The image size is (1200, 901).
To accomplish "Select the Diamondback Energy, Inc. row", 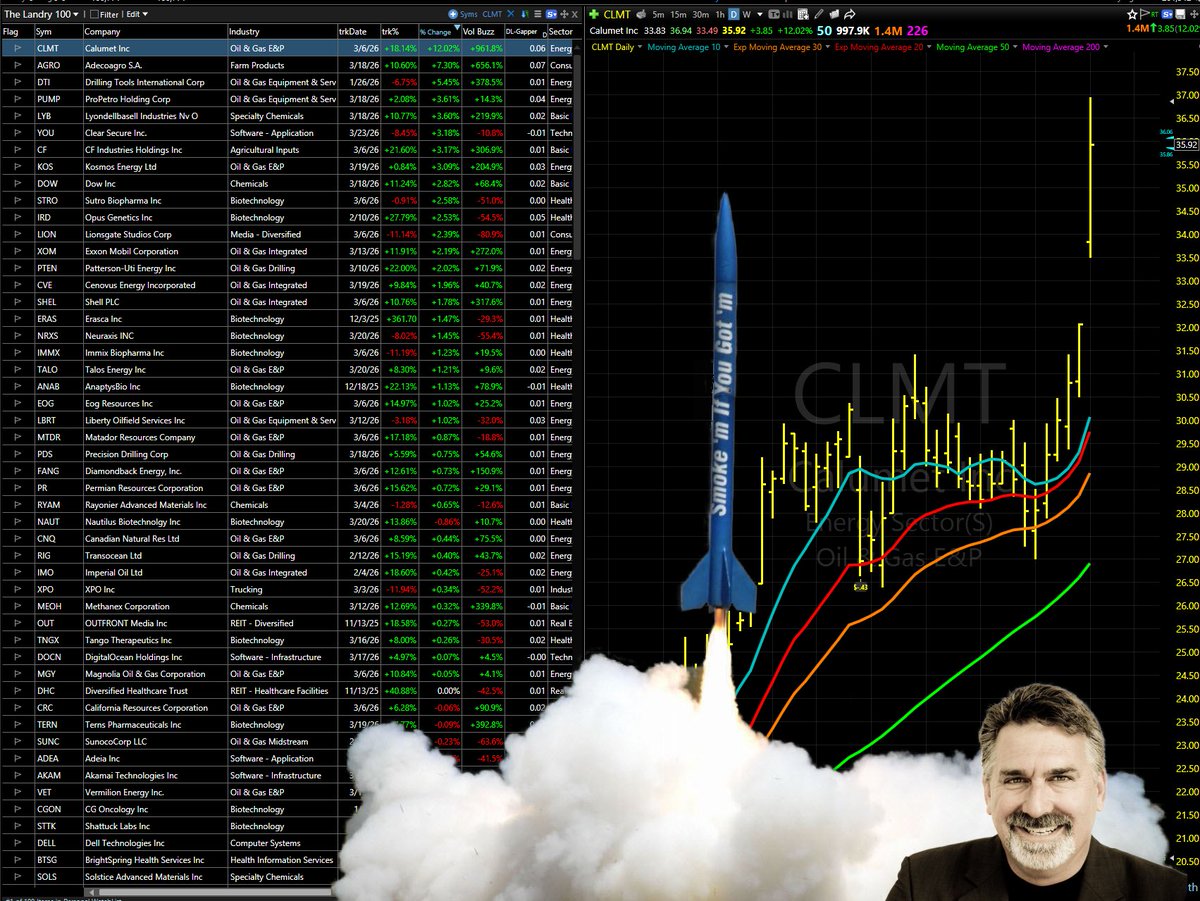I will (x=286, y=471).
